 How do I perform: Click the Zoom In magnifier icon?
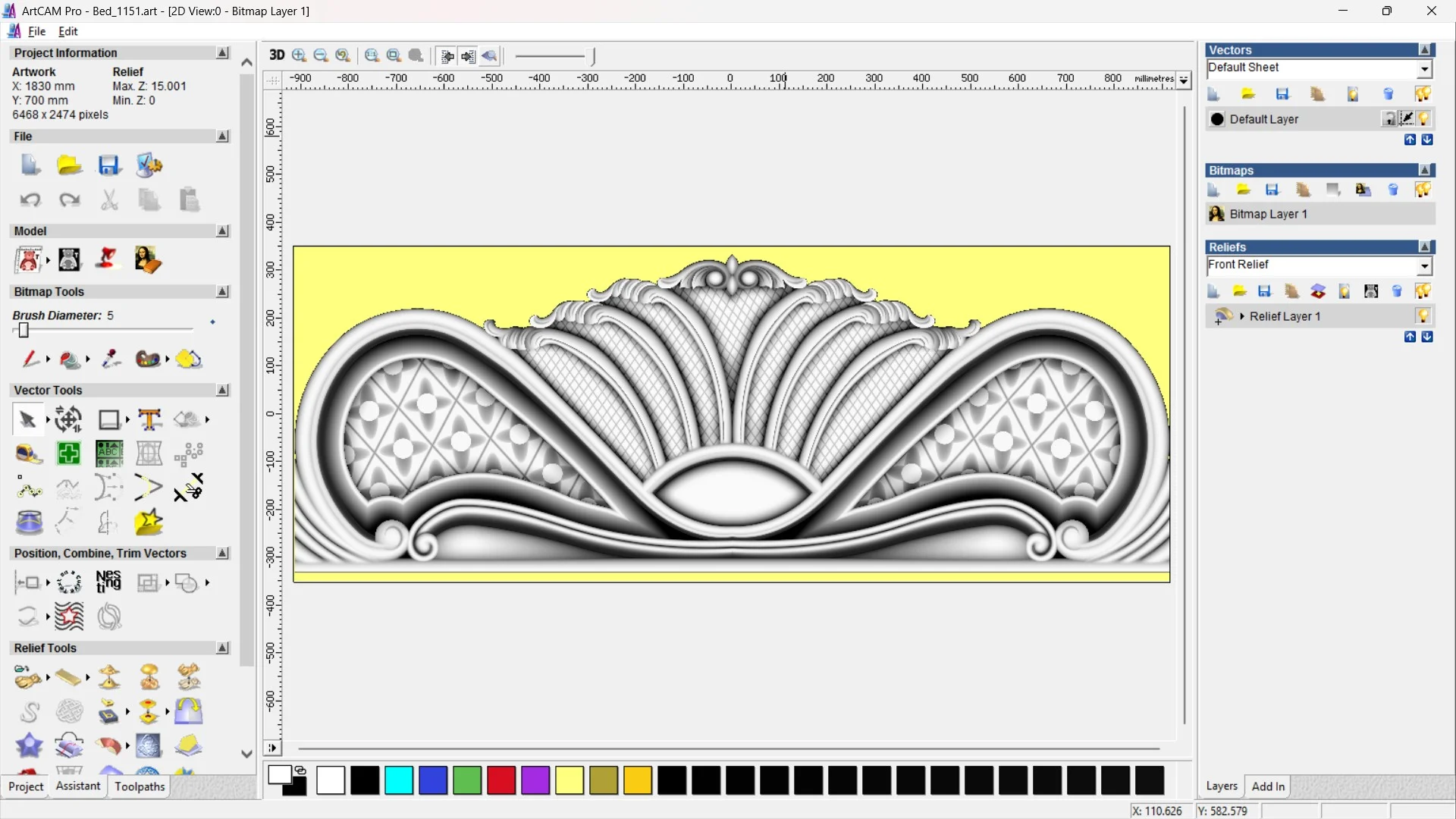[299, 55]
